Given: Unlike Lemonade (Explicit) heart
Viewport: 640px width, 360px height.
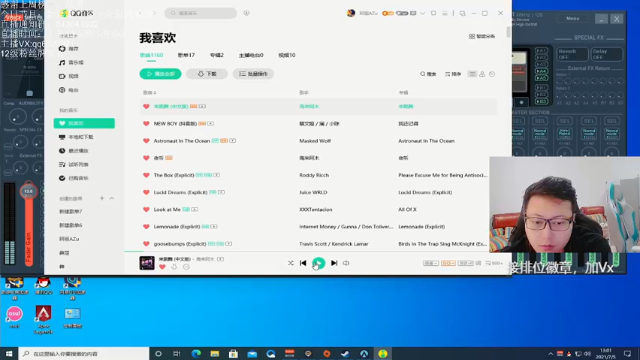Looking at the screenshot, I should [146, 227].
